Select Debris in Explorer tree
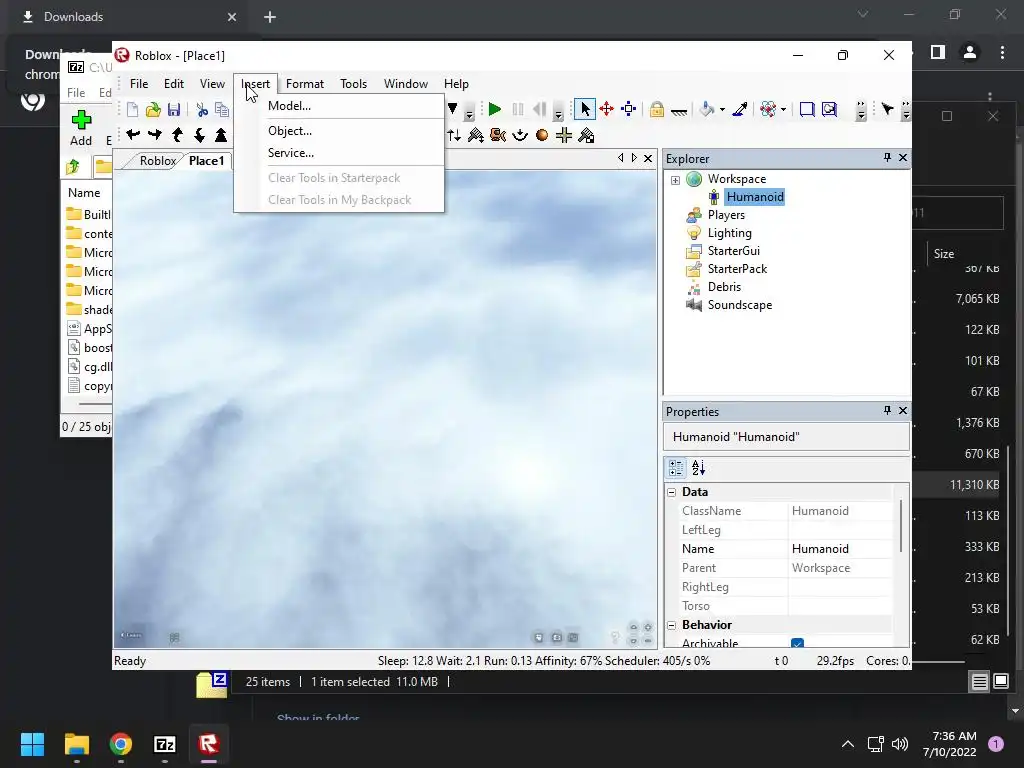 pos(724,287)
